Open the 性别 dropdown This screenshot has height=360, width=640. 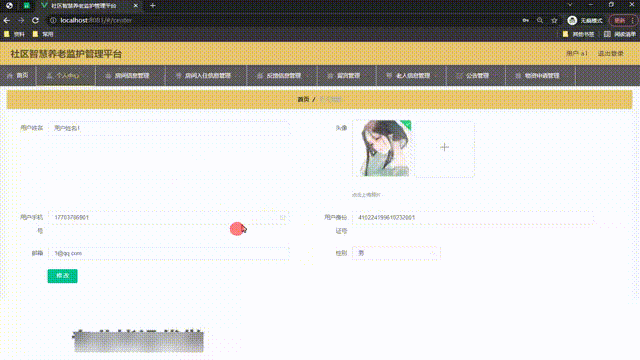click(x=396, y=253)
